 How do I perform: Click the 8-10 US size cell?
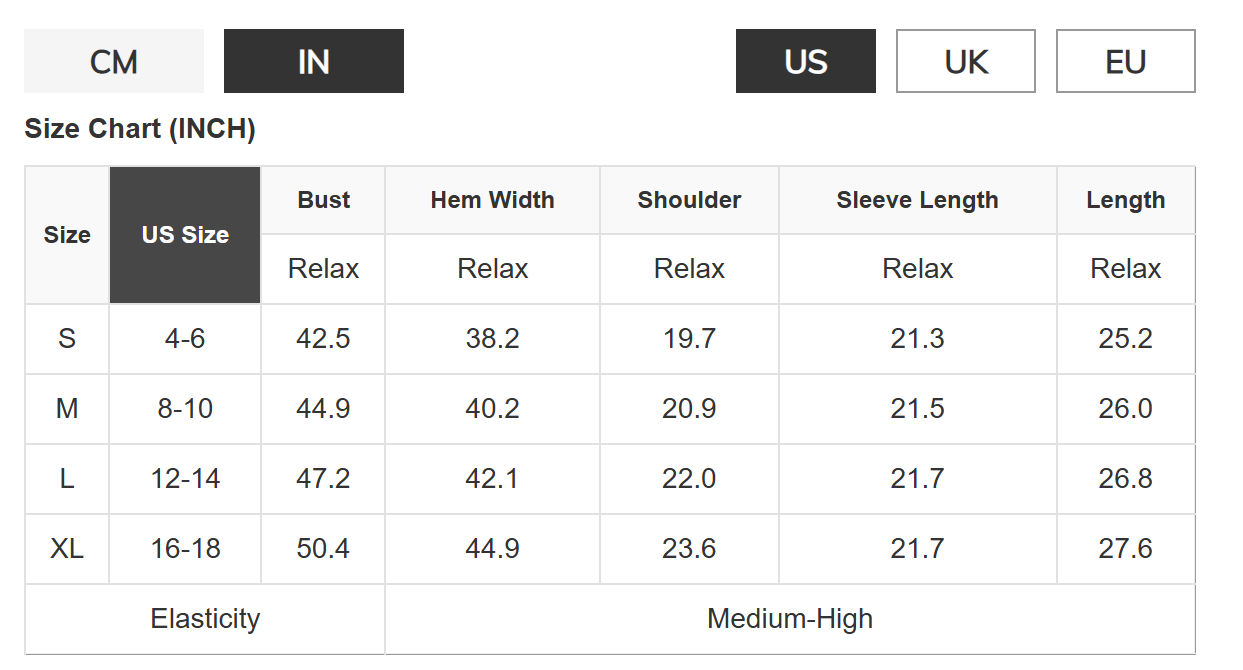coord(185,409)
